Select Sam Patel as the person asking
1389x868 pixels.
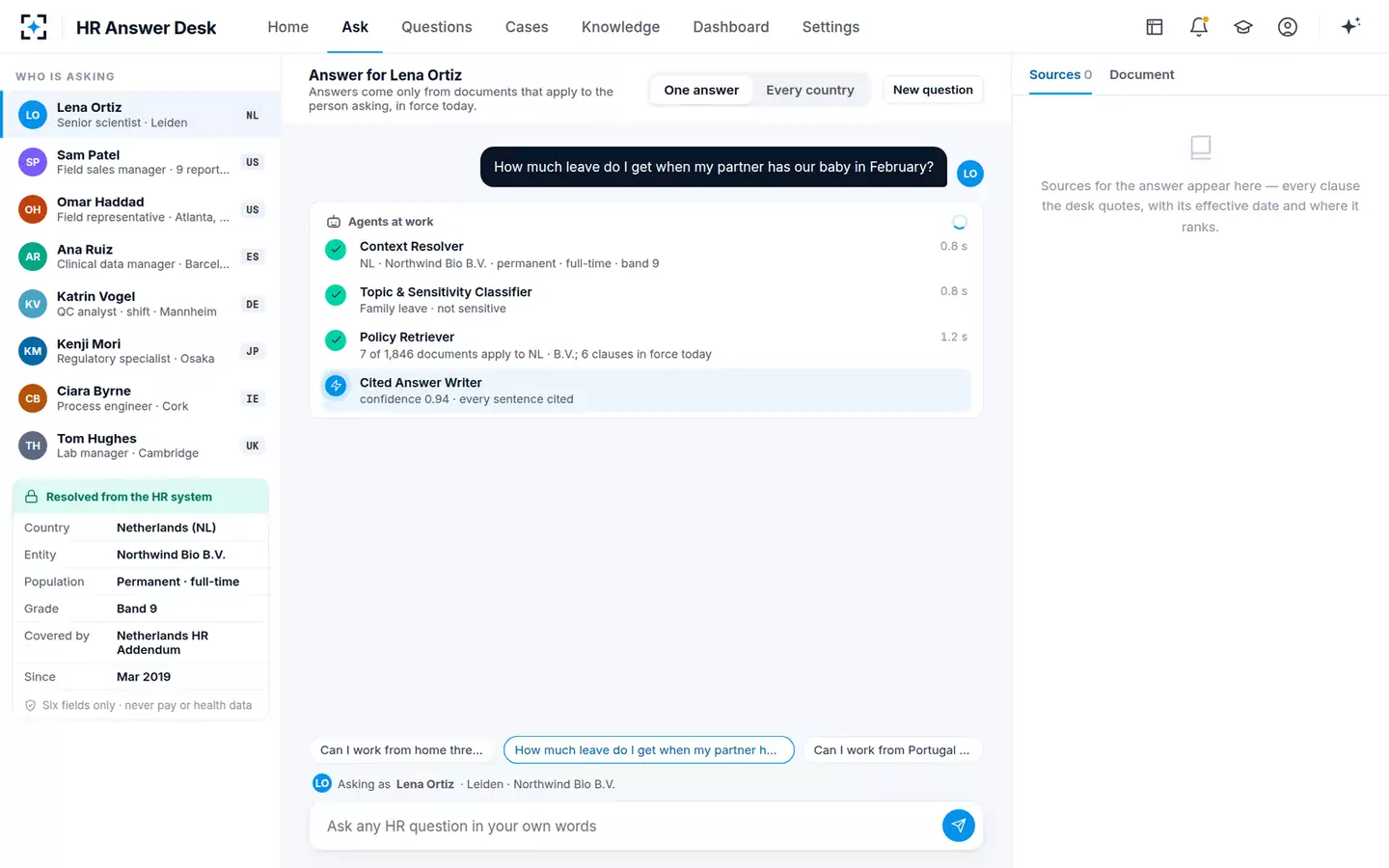[x=141, y=162]
